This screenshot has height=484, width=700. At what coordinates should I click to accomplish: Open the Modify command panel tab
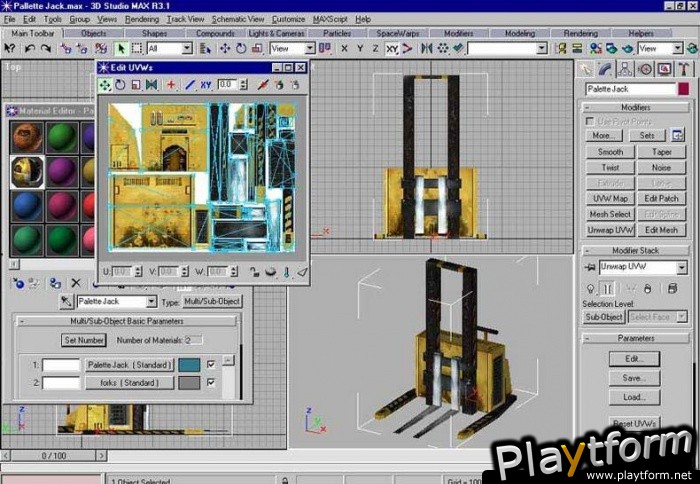(605, 69)
